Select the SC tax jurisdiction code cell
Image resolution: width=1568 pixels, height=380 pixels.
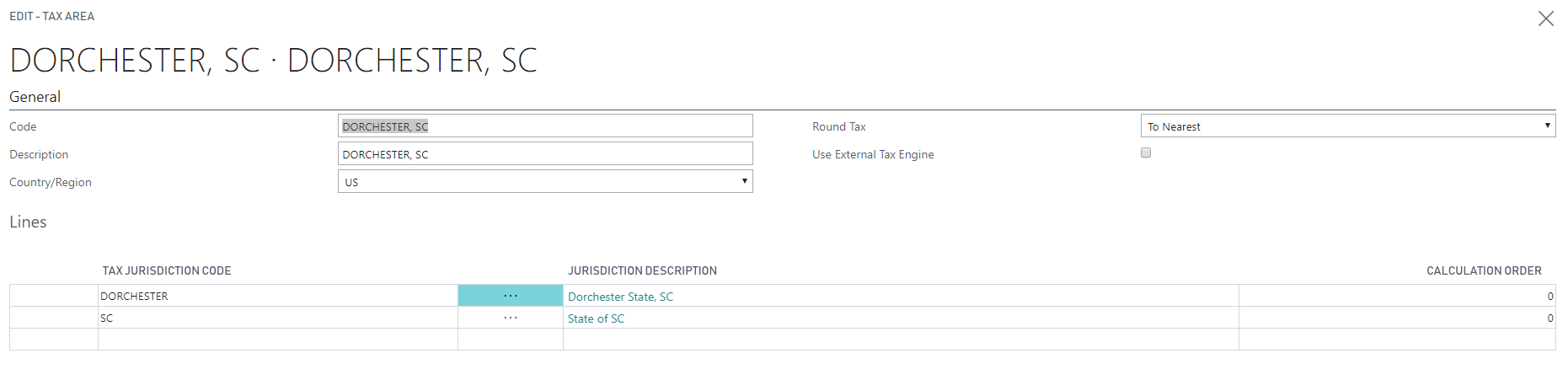click(278, 318)
